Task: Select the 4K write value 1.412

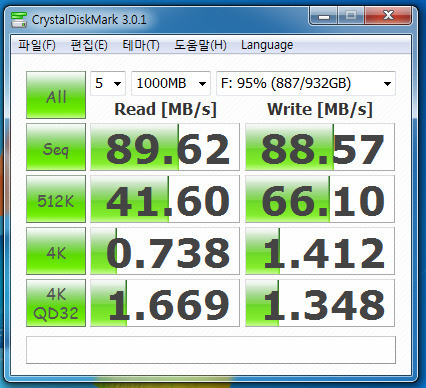Action: (320, 251)
